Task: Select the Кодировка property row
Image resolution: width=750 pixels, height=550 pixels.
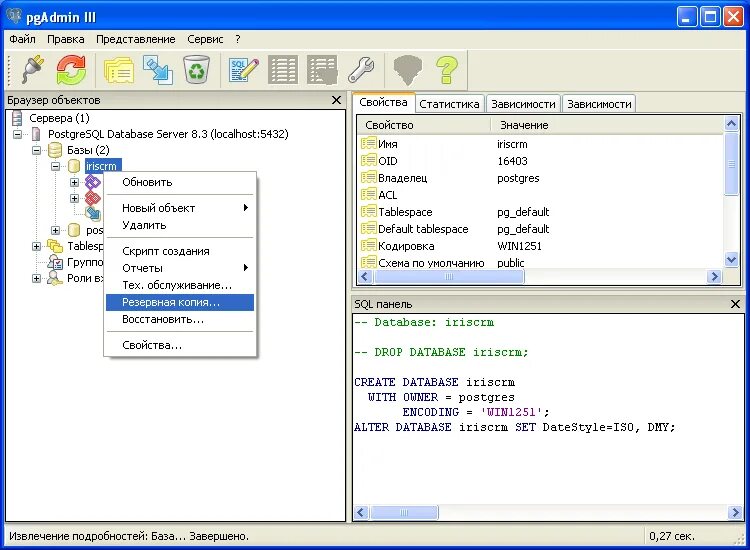Action: (x=541, y=246)
